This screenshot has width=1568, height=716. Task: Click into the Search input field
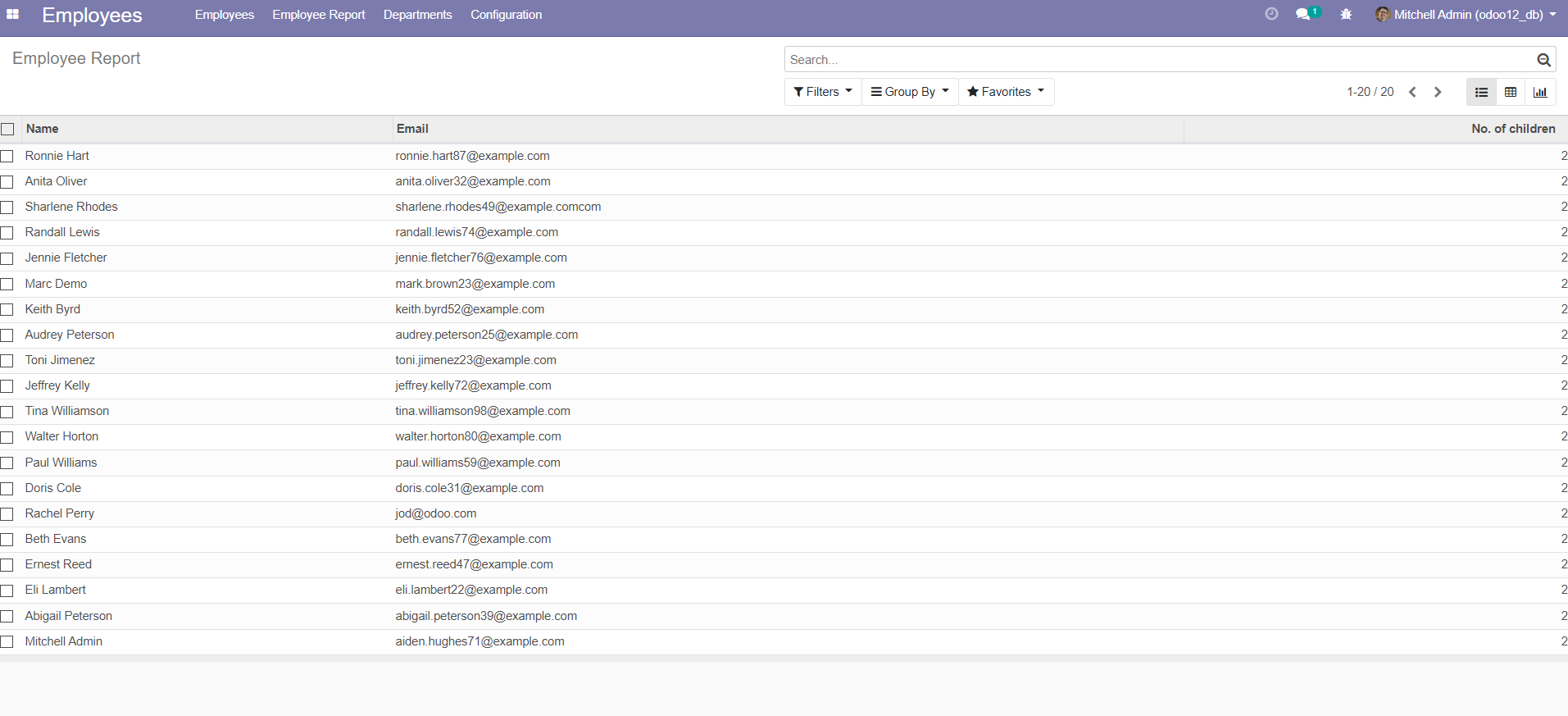pos(1156,60)
